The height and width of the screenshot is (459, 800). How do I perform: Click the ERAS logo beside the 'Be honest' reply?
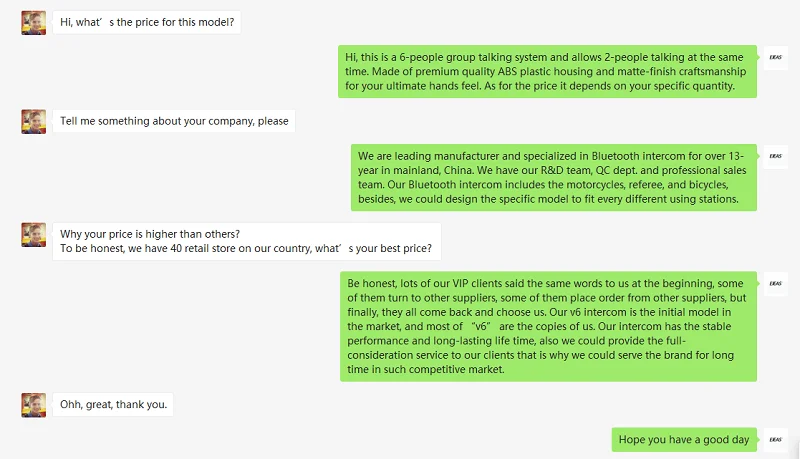coord(775,282)
